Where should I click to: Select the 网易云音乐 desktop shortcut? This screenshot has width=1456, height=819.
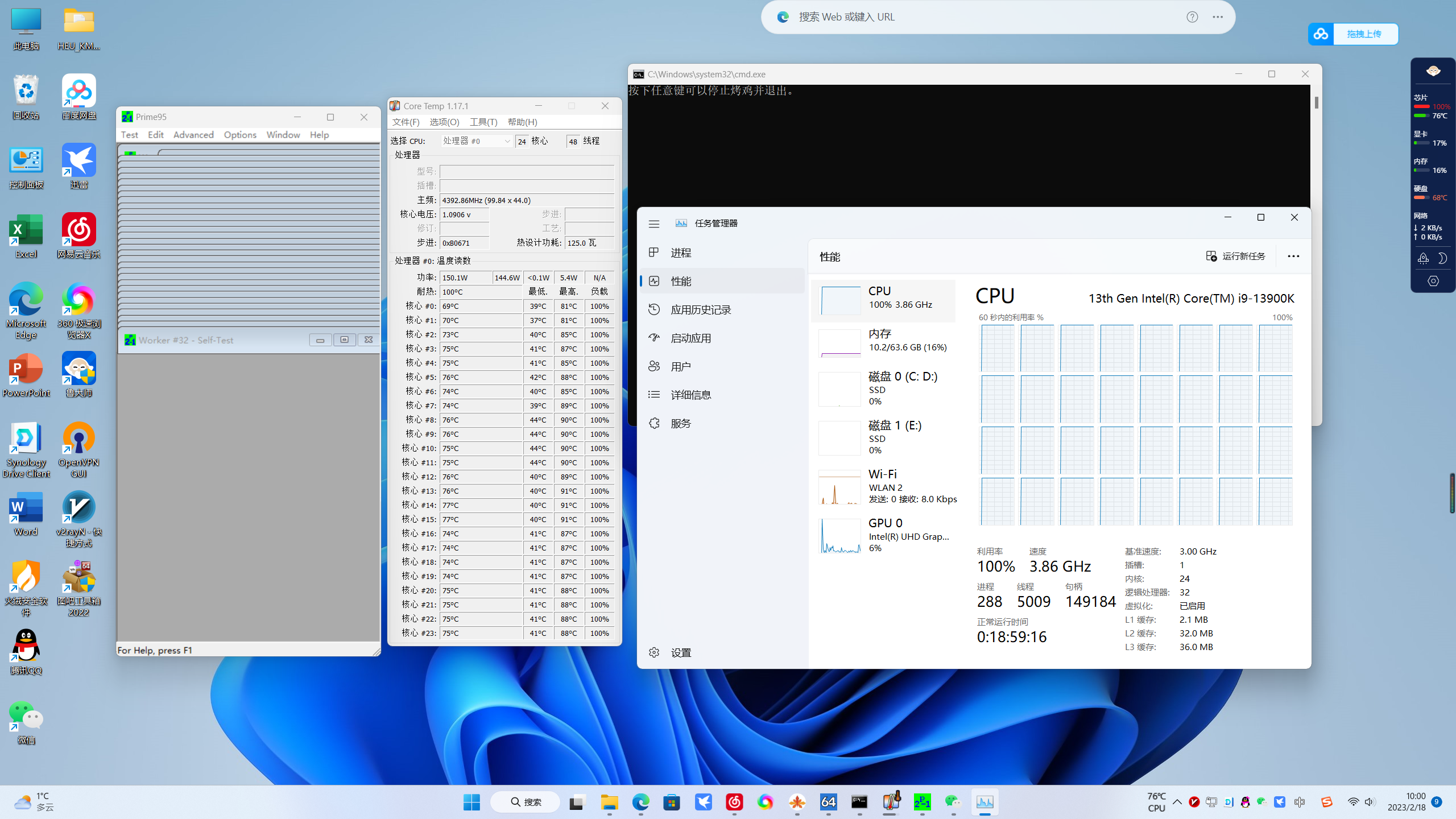tap(79, 235)
